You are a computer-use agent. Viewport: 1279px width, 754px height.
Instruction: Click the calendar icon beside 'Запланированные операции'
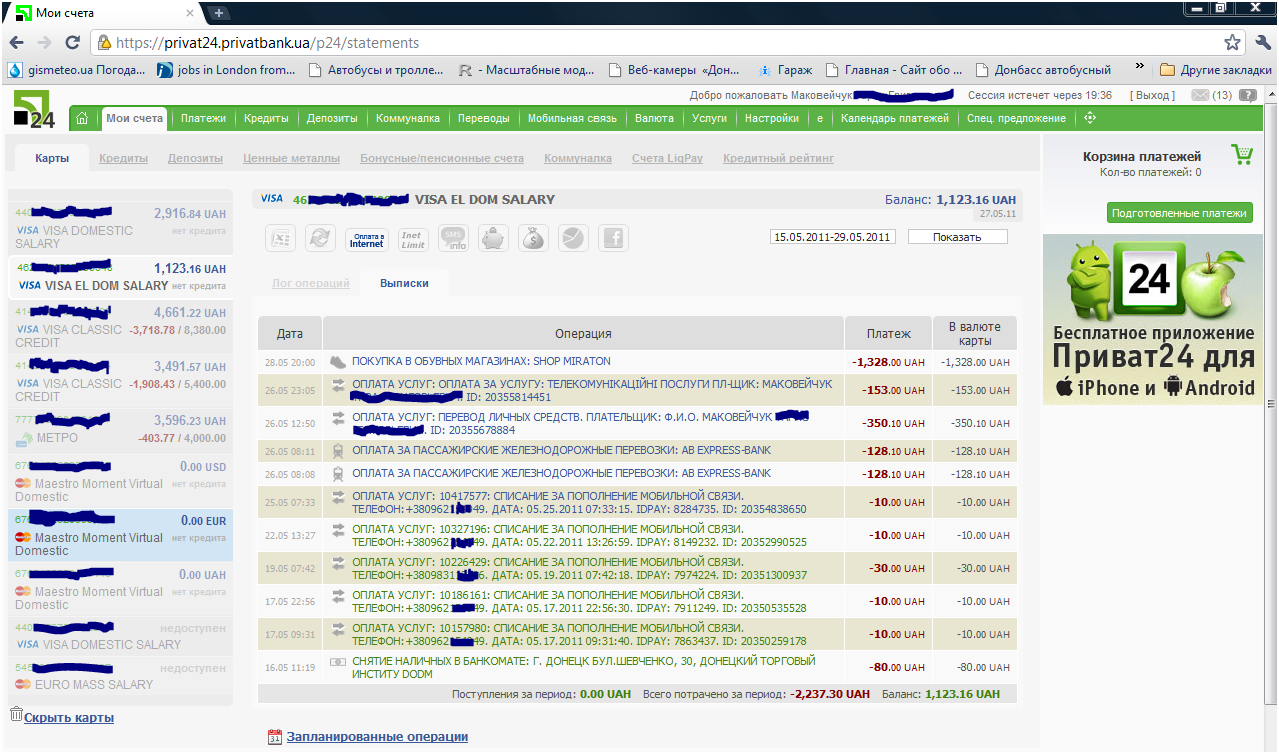click(x=275, y=737)
